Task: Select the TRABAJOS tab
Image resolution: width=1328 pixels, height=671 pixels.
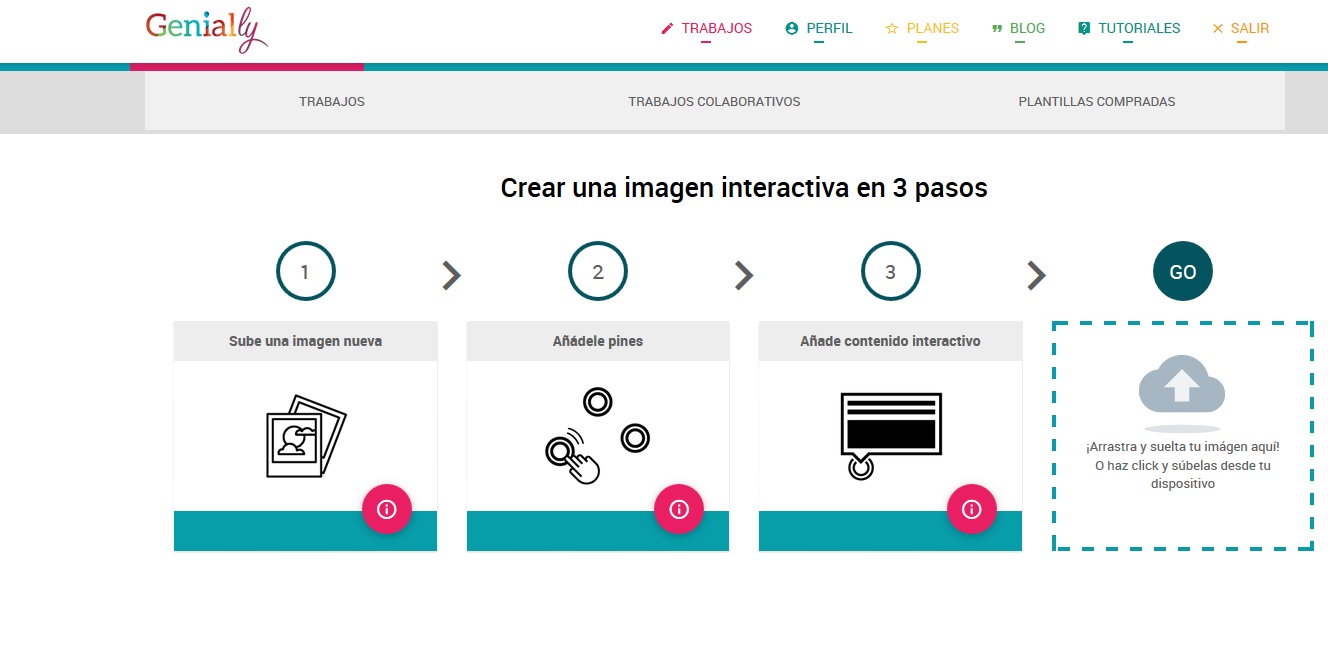Action: pos(331,101)
